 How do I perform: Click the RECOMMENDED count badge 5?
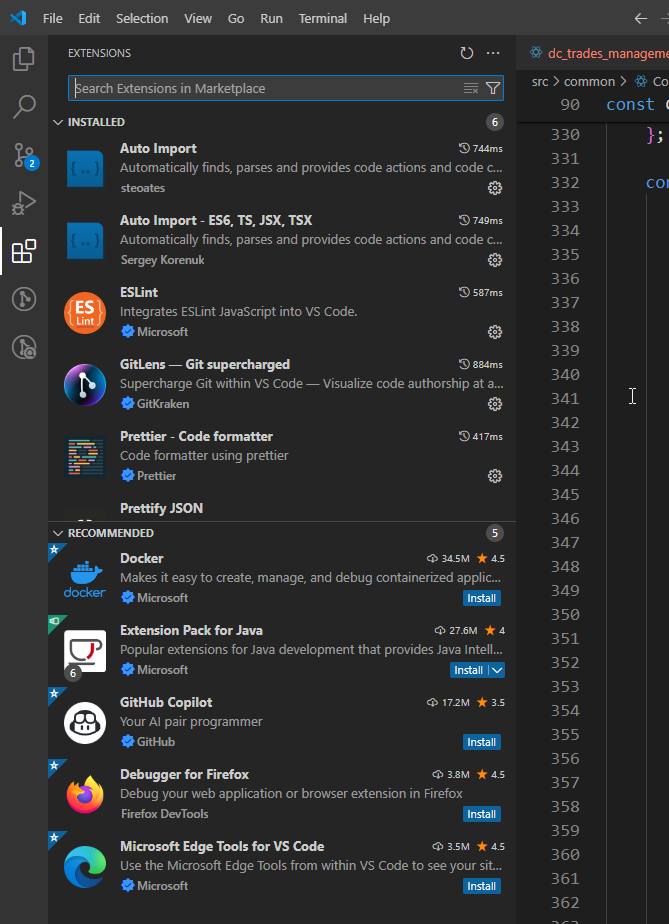click(x=495, y=533)
